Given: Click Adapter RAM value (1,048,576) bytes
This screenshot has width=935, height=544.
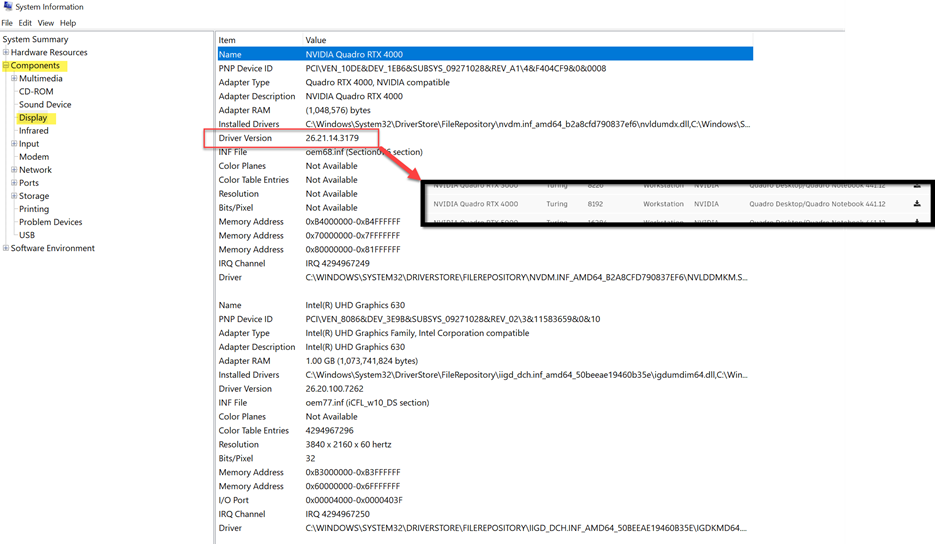Looking at the screenshot, I should (x=338, y=110).
